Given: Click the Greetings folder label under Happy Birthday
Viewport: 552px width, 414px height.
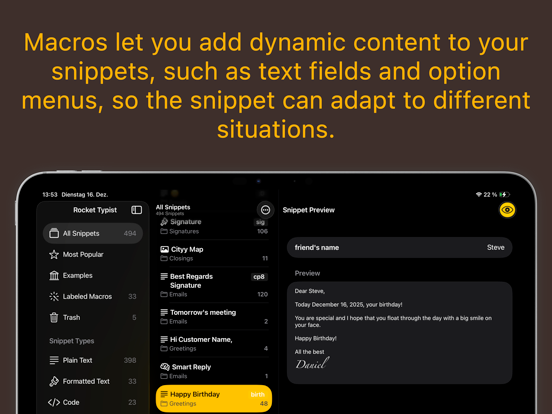Looking at the screenshot, I should tap(182, 403).
